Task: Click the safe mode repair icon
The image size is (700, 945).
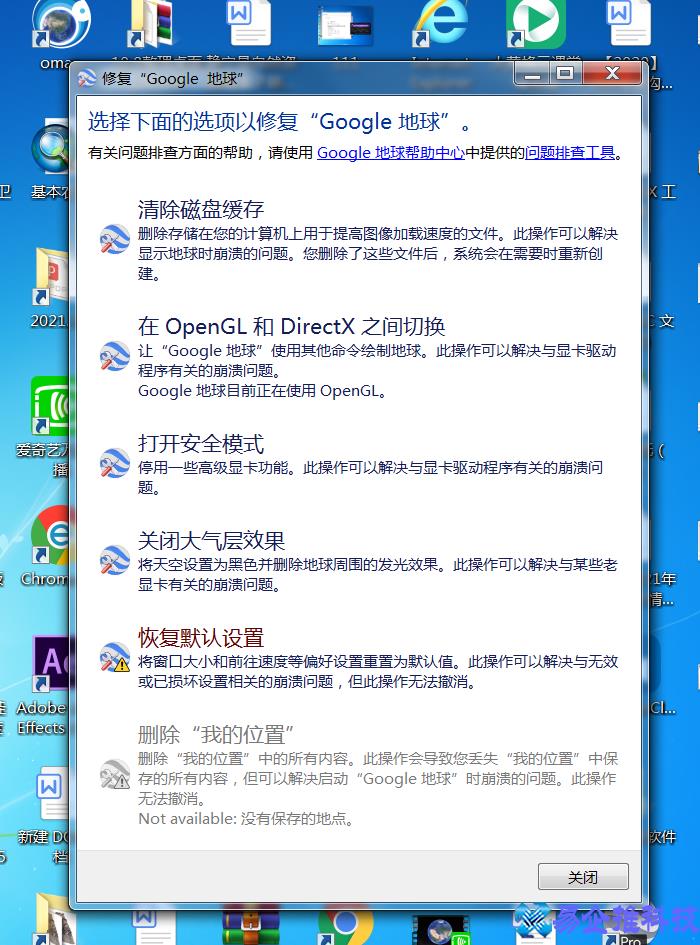Action: pyautogui.click(x=115, y=463)
